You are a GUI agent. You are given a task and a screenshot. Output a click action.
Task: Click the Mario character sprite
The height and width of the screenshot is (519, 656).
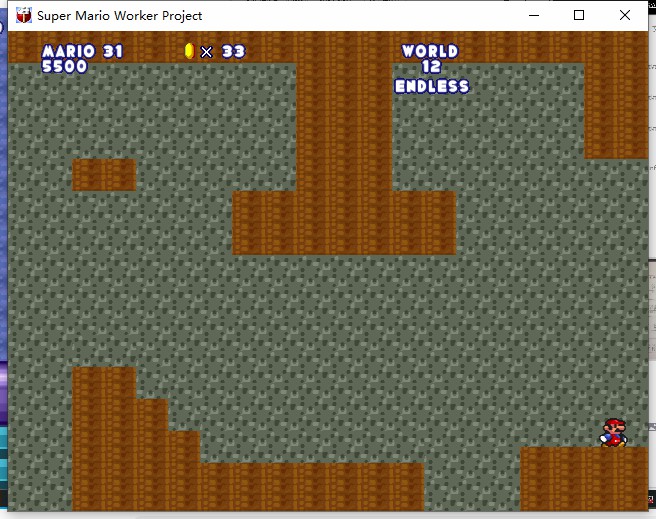(614, 433)
